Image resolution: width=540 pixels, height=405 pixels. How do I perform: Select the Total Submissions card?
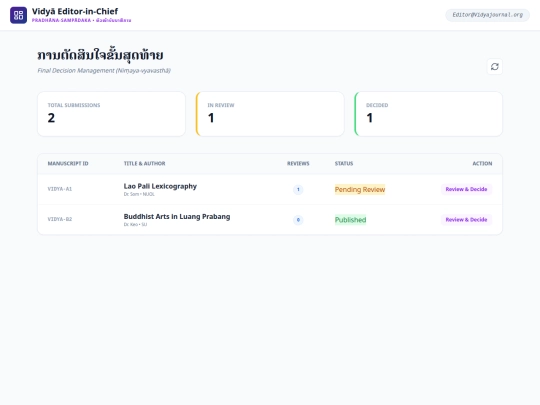pyautogui.click(x=111, y=114)
